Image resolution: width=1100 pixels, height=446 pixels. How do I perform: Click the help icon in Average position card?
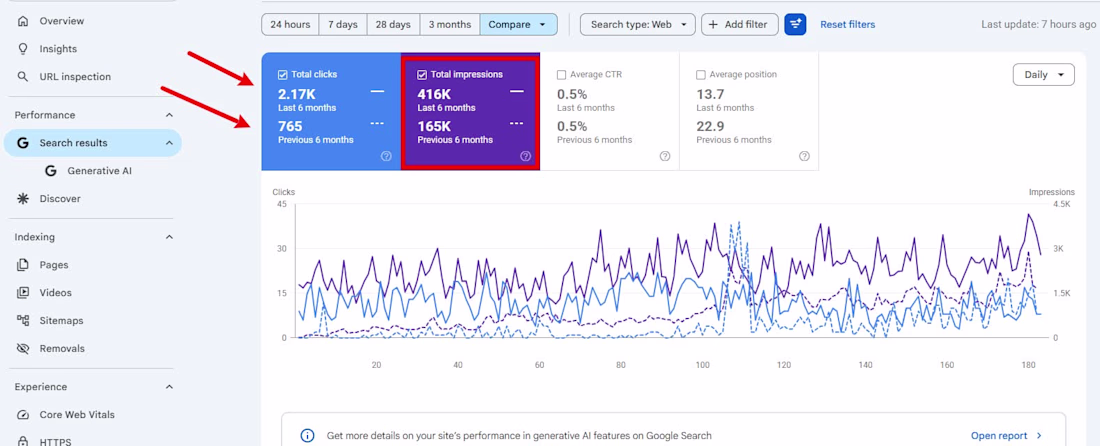805,156
